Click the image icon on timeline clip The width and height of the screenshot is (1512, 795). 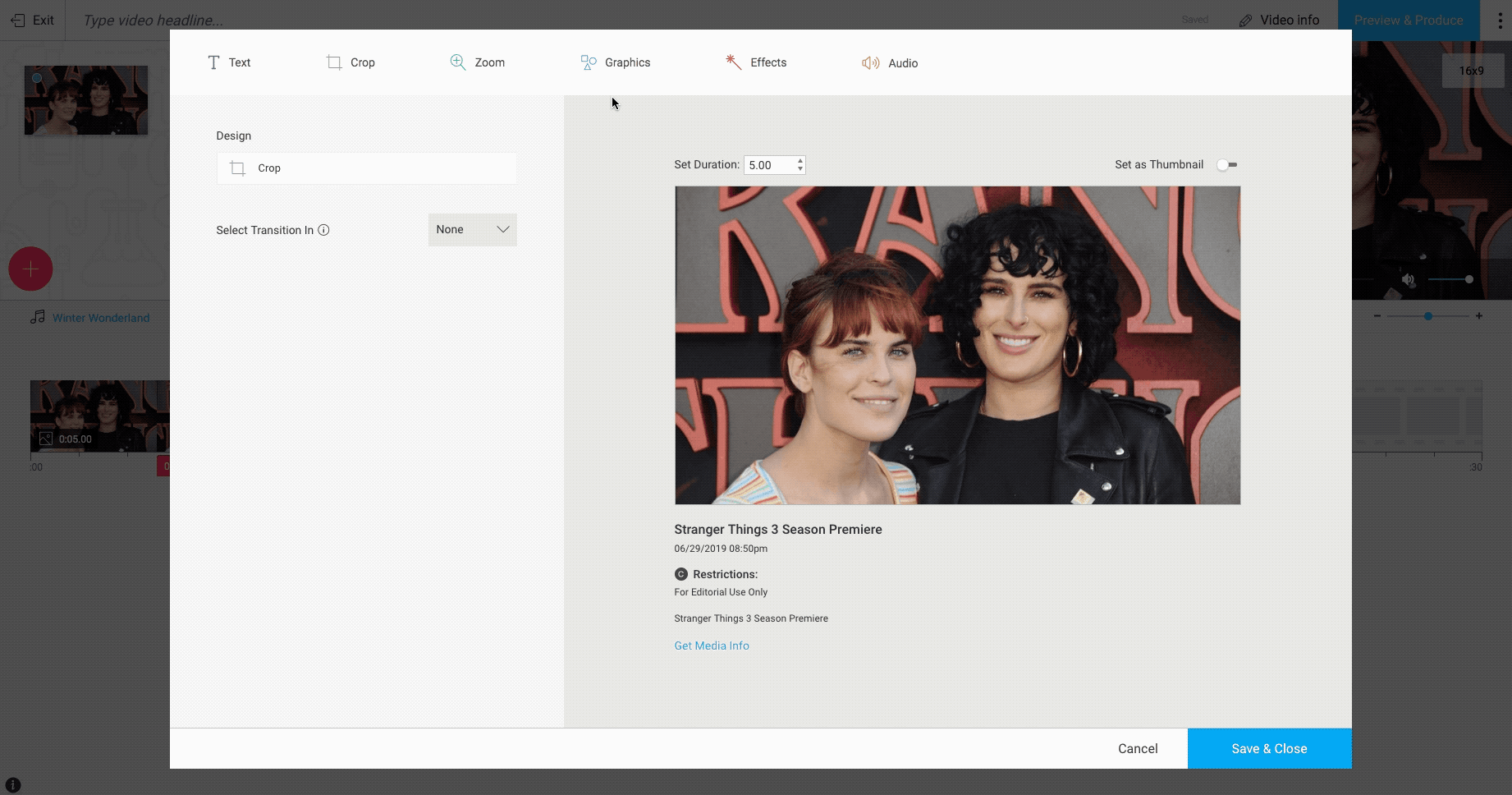click(46, 439)
